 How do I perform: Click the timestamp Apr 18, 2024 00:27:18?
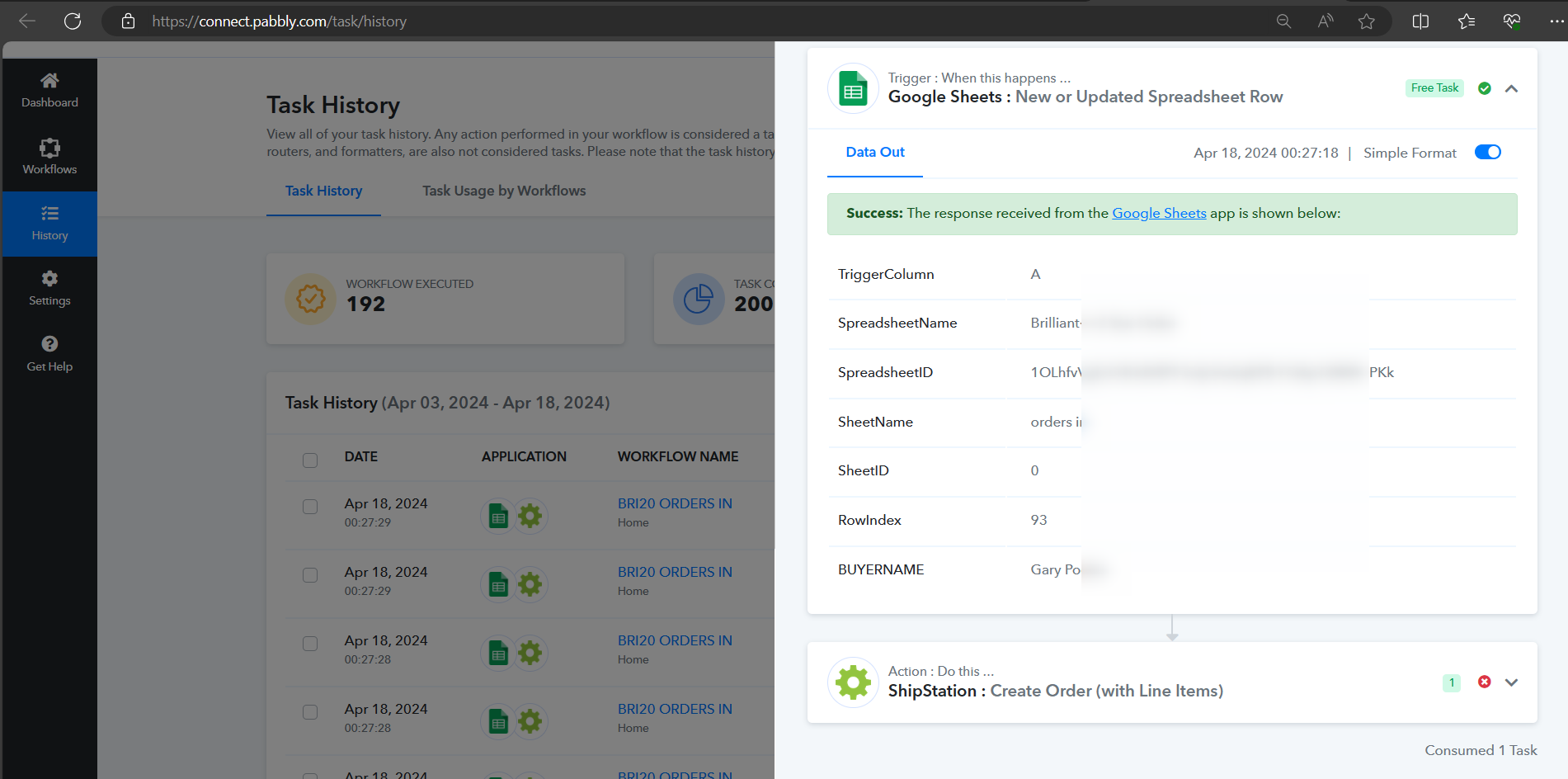coord(1266,153)
